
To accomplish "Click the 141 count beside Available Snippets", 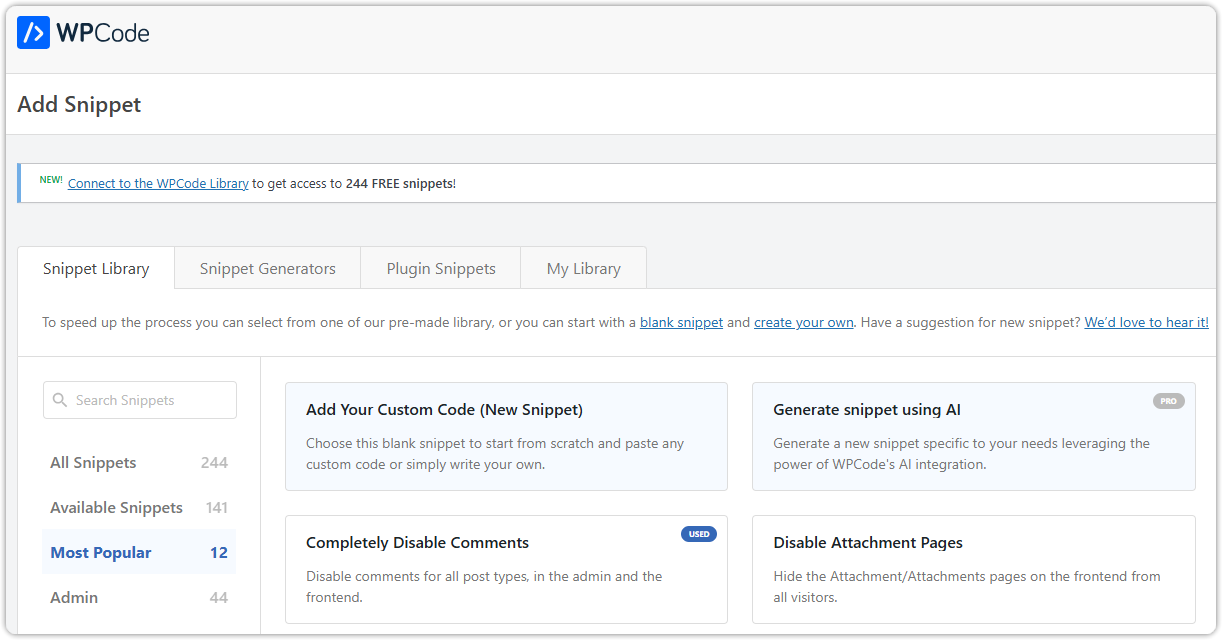I will click(x=217, y=507).
